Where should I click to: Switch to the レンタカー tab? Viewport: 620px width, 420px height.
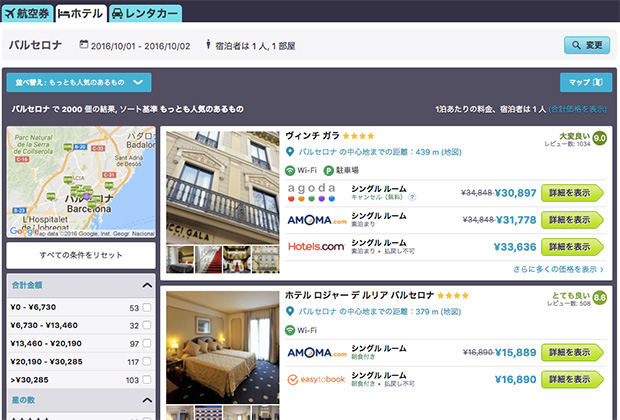click(145, 14)
